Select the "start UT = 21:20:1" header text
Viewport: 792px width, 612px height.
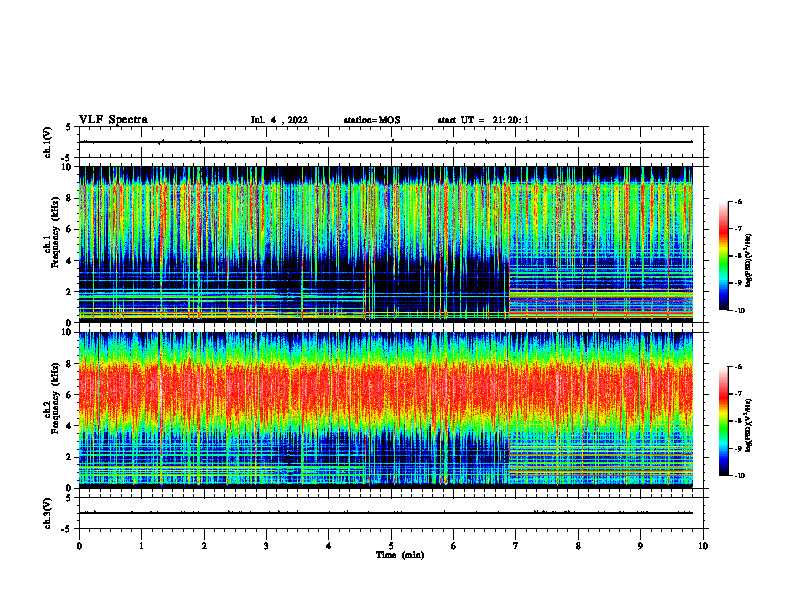(x=483, y=120)
